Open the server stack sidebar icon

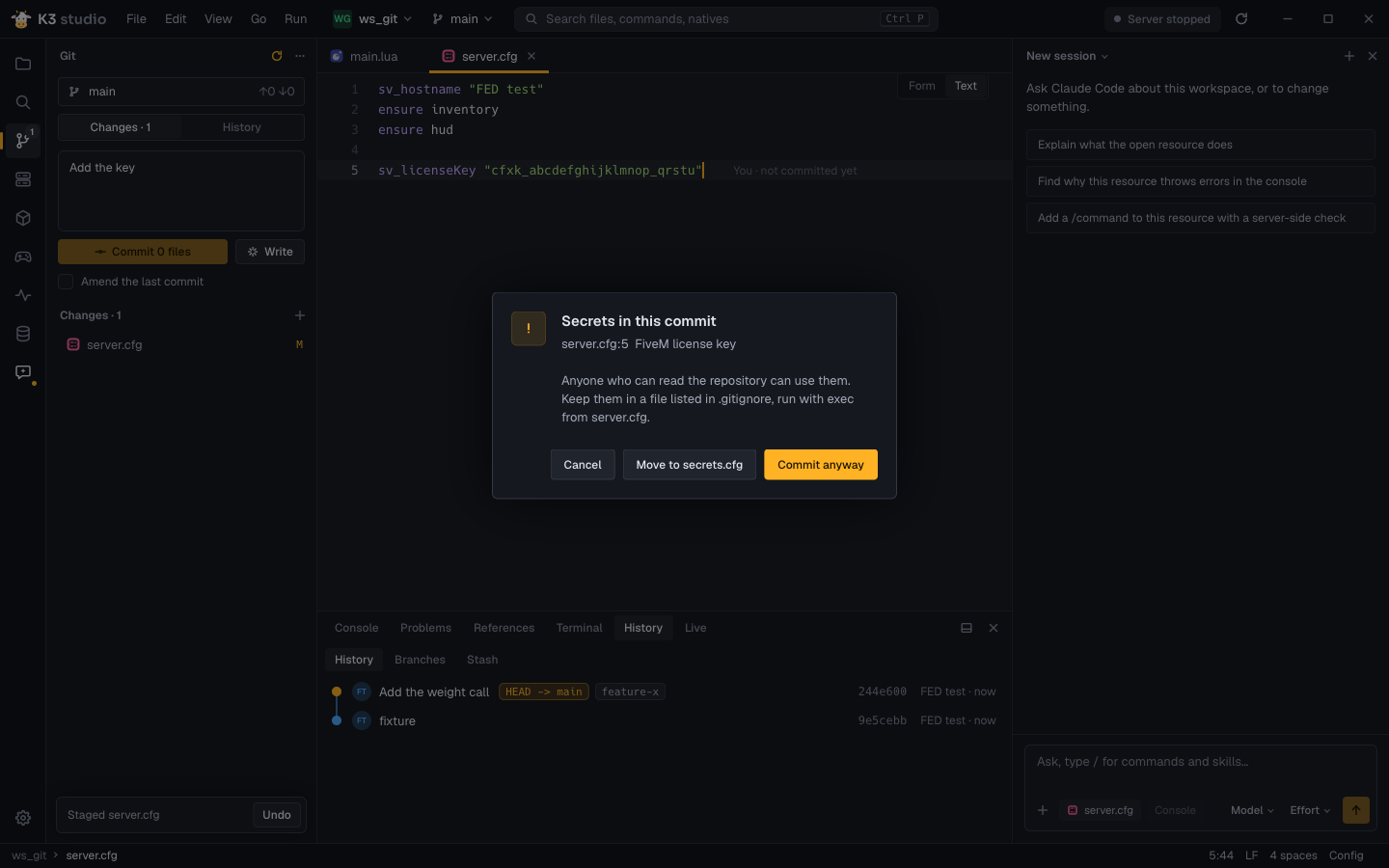tap(23, 179)
